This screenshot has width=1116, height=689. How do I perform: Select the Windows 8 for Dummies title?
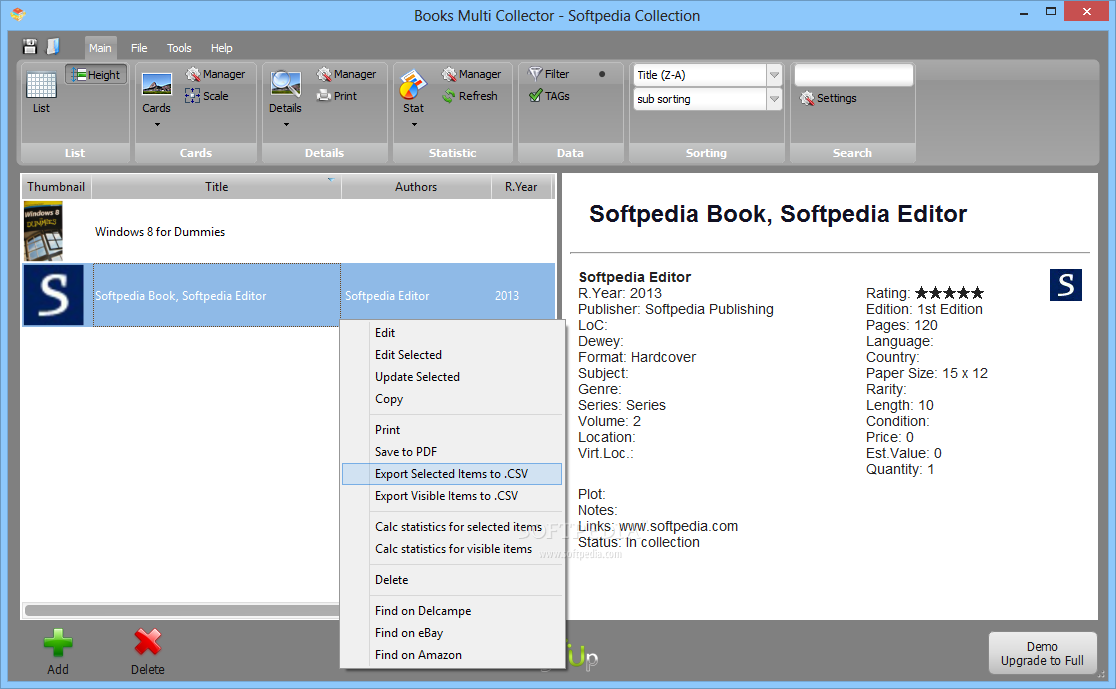(x=160, y=232)
